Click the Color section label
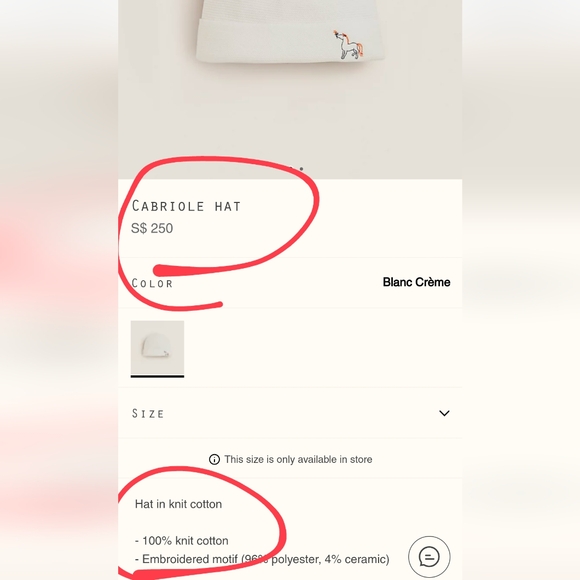This screenshot has width=580, height=580. [152, 283]
